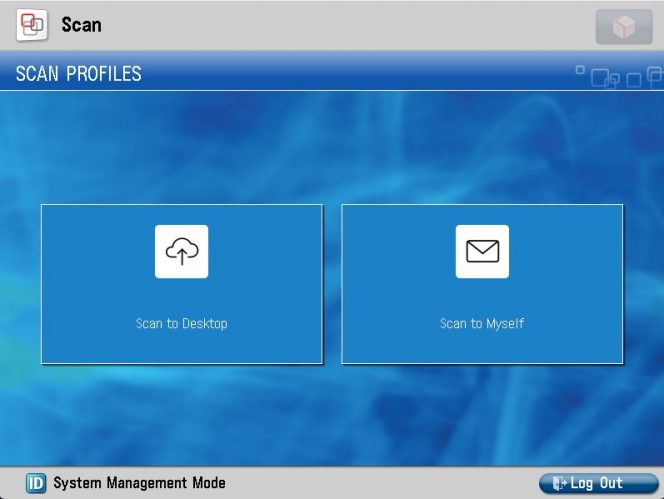Open the Scan to Desktop profile tile

click(x=182, y=284)
